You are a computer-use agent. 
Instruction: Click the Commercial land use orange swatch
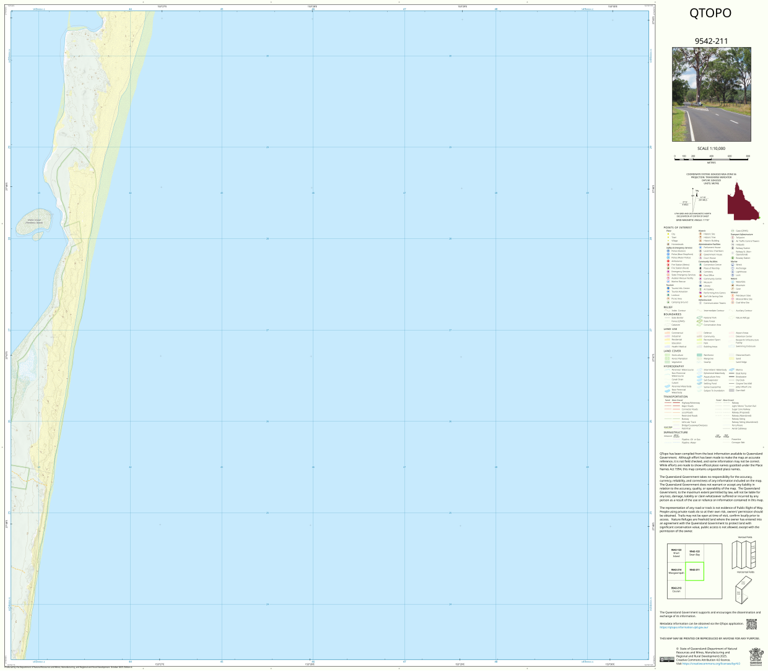(667, 333)
